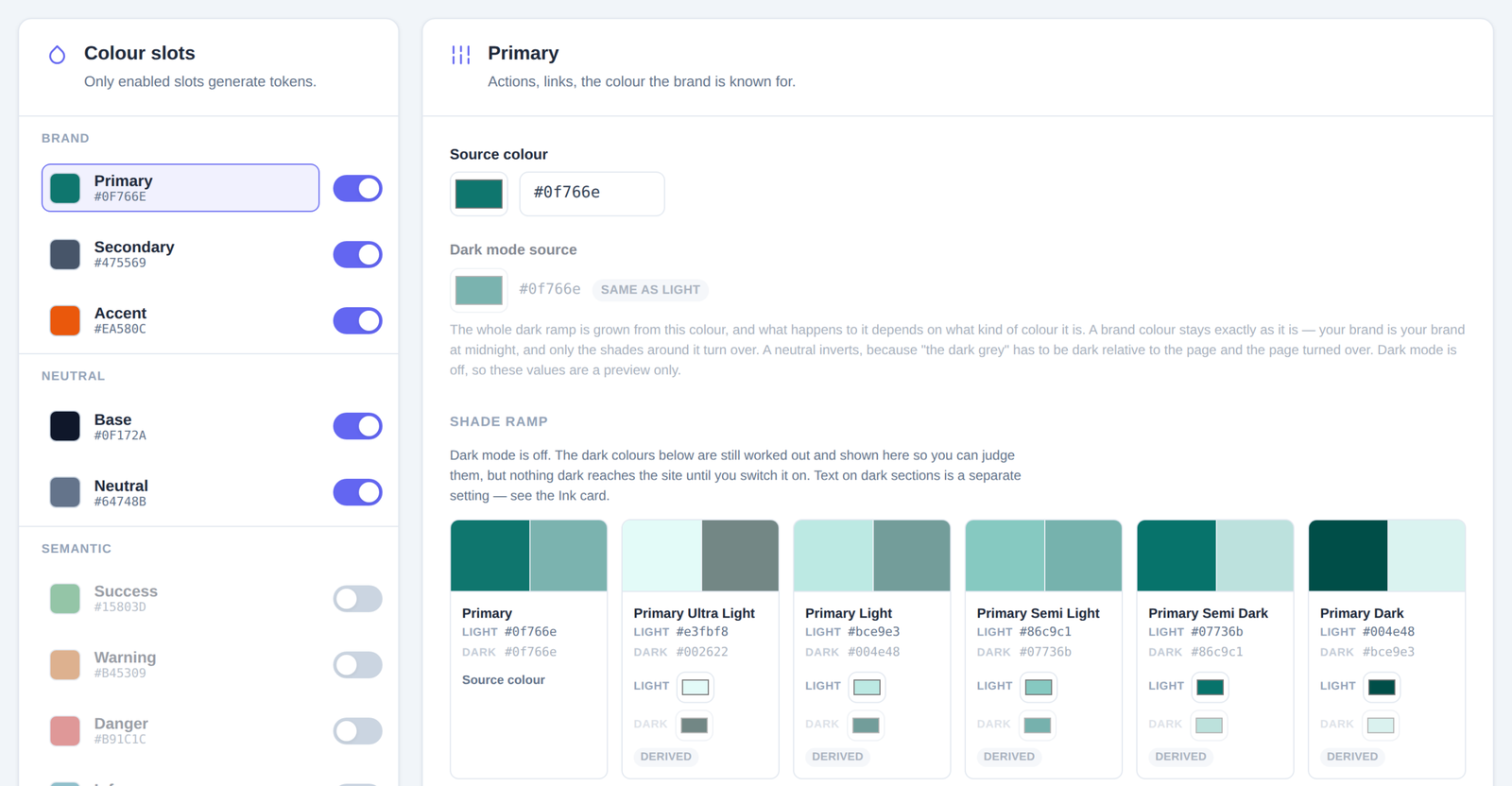1512x786 pixels.
Task: Click DARK value "#07736b" on Primary Semi Light
Action: pyautogui.click(x=1045, y=652)
